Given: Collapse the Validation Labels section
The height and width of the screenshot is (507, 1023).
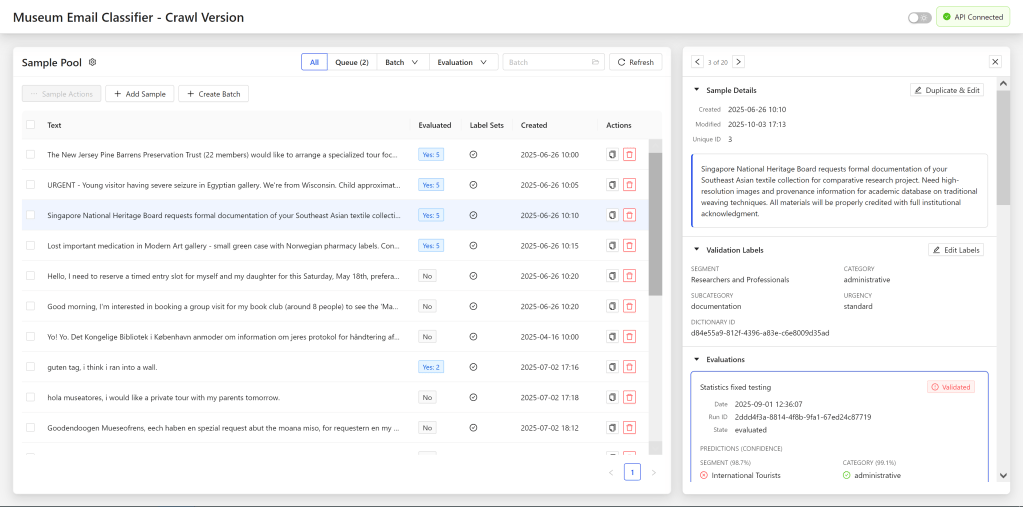Looking at the screenshot, I should pos(697,249).
